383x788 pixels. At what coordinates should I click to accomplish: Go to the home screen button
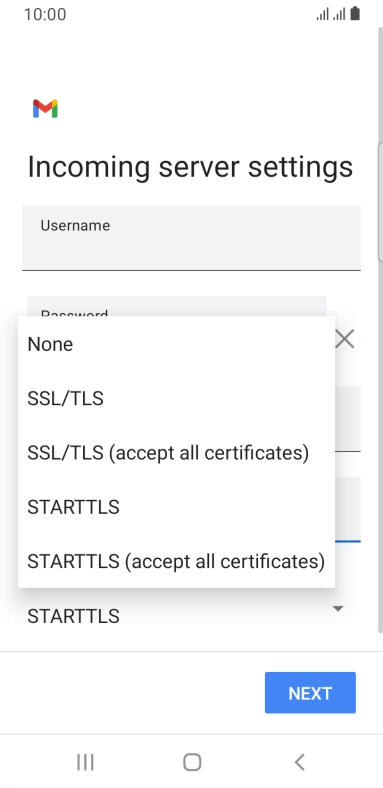click(x=192, y=762)
